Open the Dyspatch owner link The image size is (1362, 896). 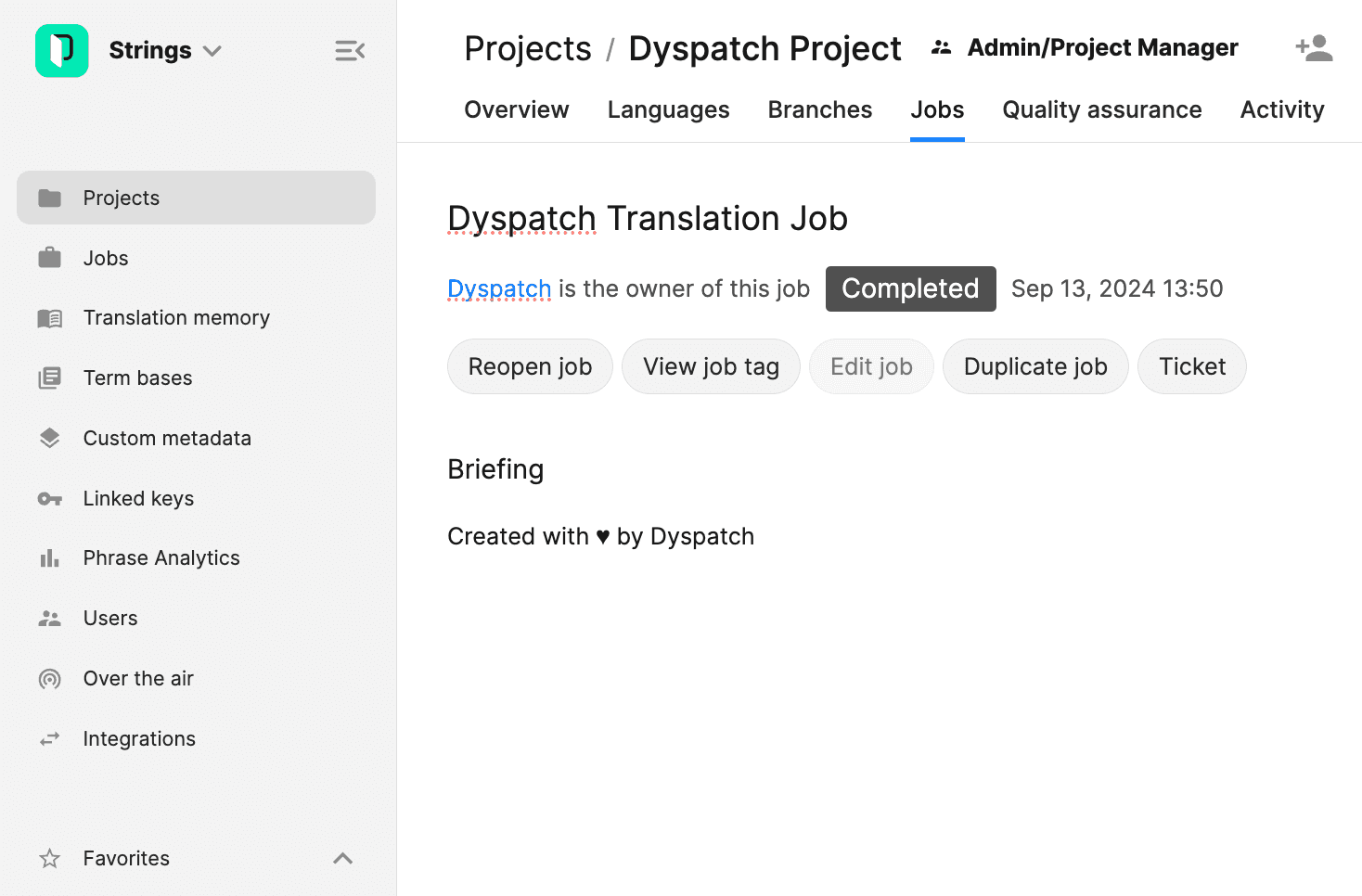(499, 288)
